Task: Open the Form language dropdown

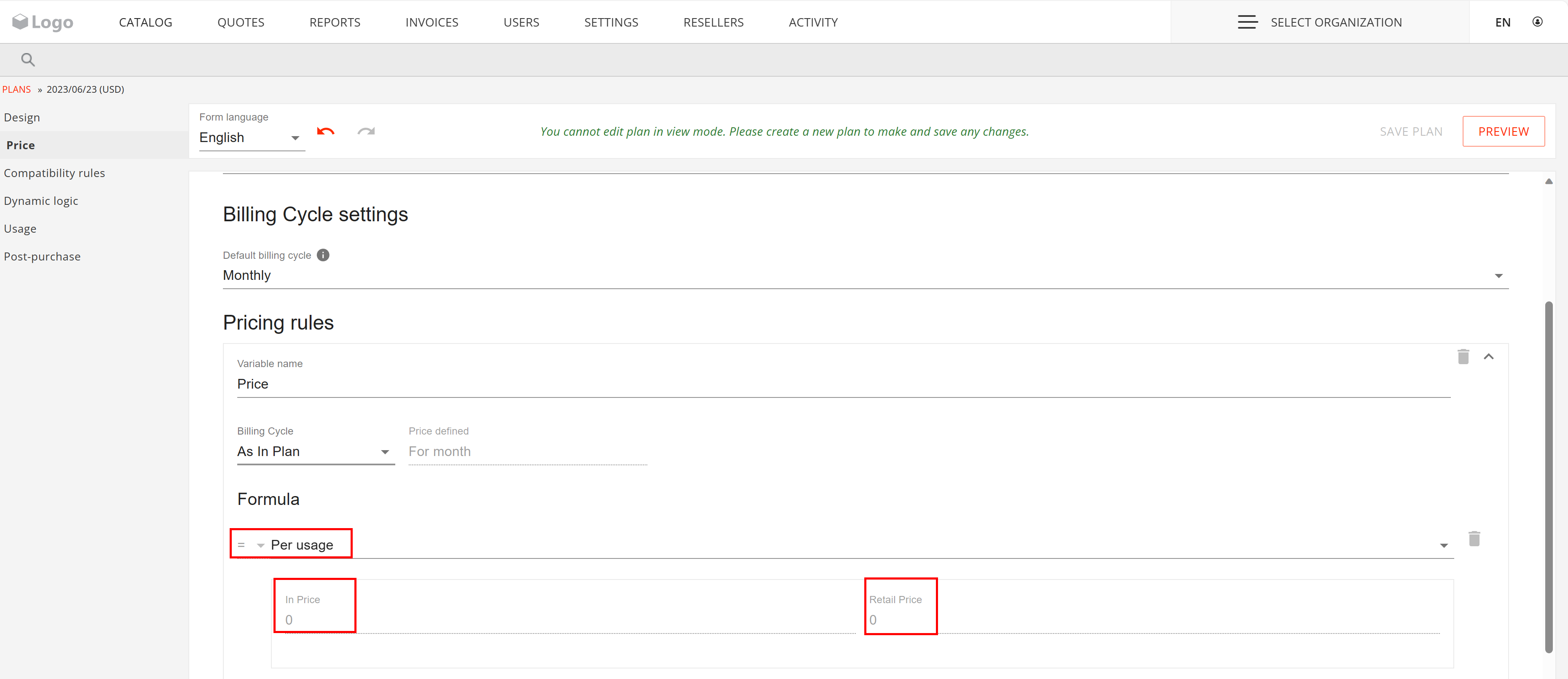Action: tap(252, 138)
